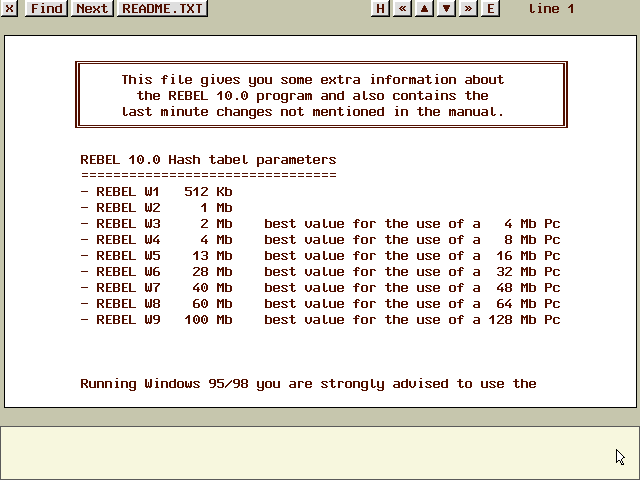Image resolution: width=640 pixels, height=480 pixels.
Task: Page forward with the » button
Action: click(469, 8)
